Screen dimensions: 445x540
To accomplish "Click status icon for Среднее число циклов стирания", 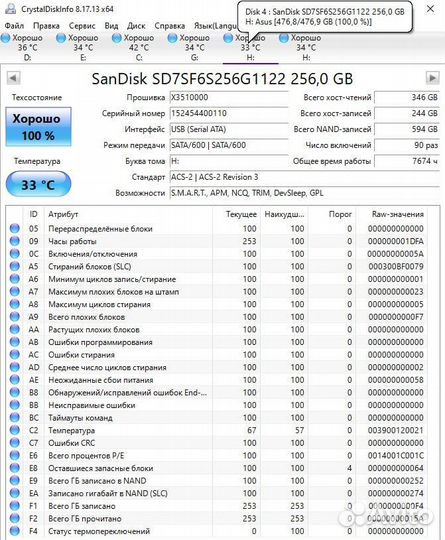I will coord(14,367).
